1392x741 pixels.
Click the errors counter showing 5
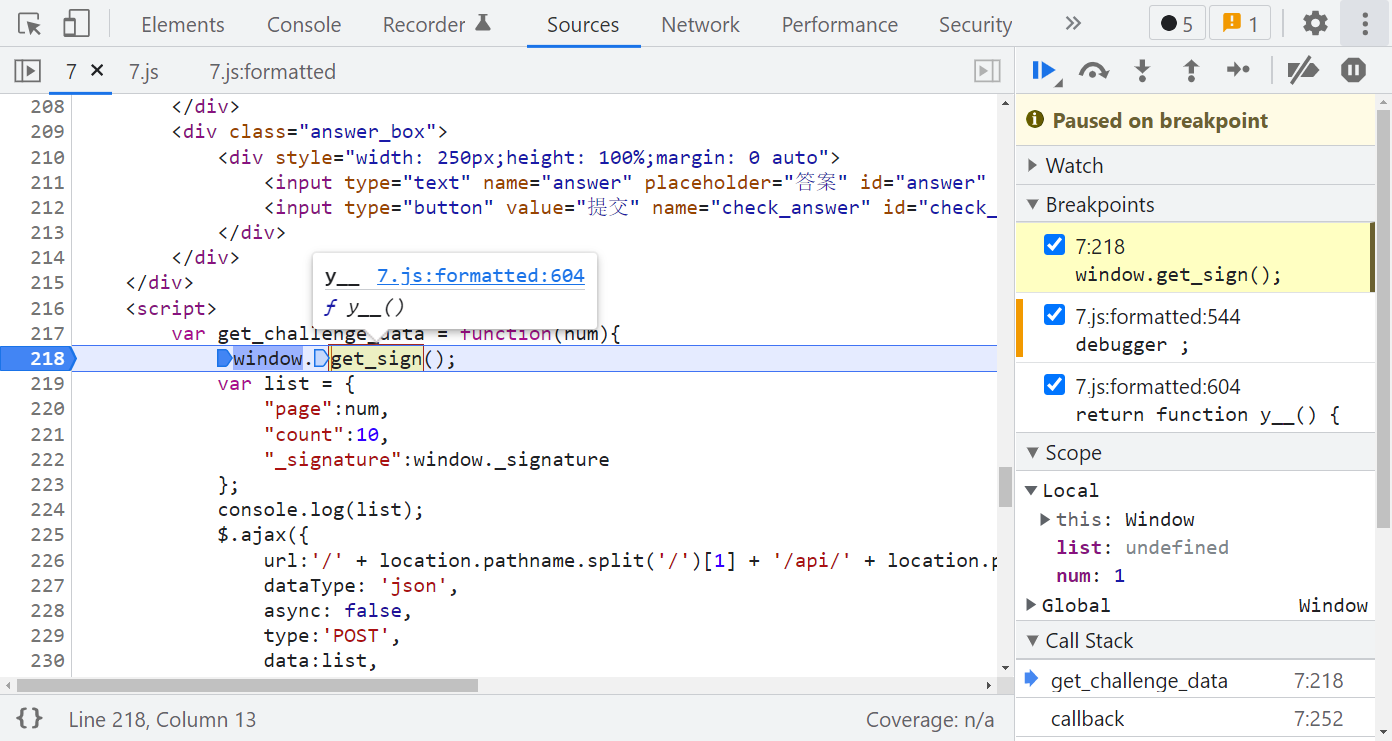coord(1176,24)
